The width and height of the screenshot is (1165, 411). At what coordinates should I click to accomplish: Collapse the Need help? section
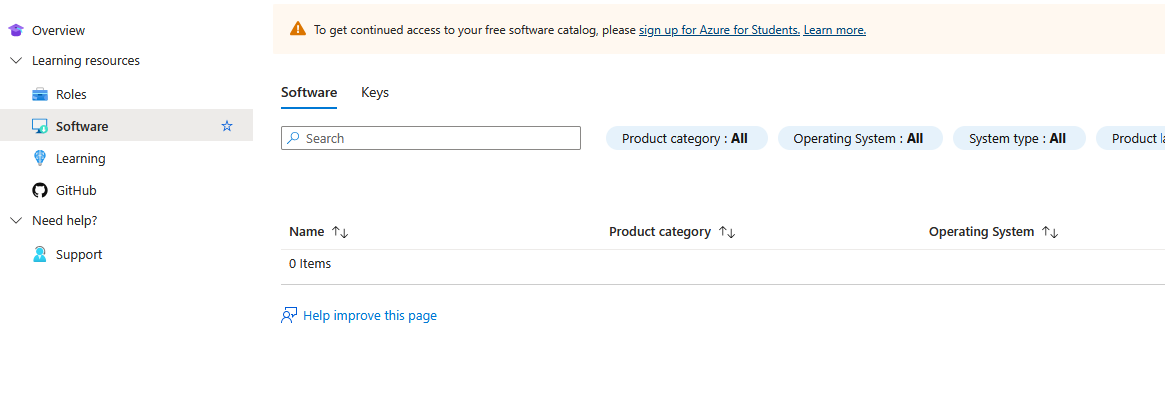tap(16, 220)
